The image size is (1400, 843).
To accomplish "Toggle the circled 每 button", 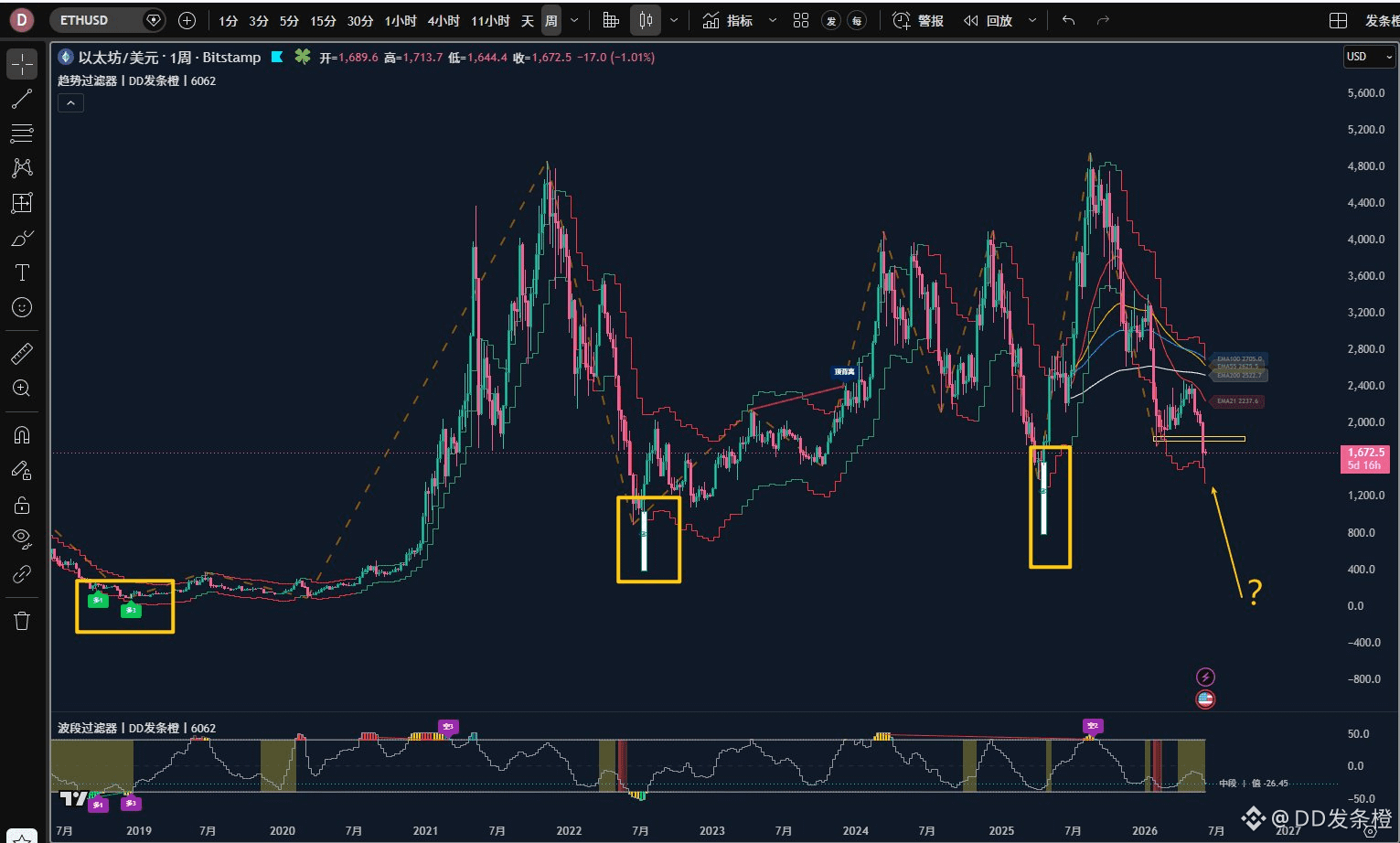I will (x=857, y=20).
